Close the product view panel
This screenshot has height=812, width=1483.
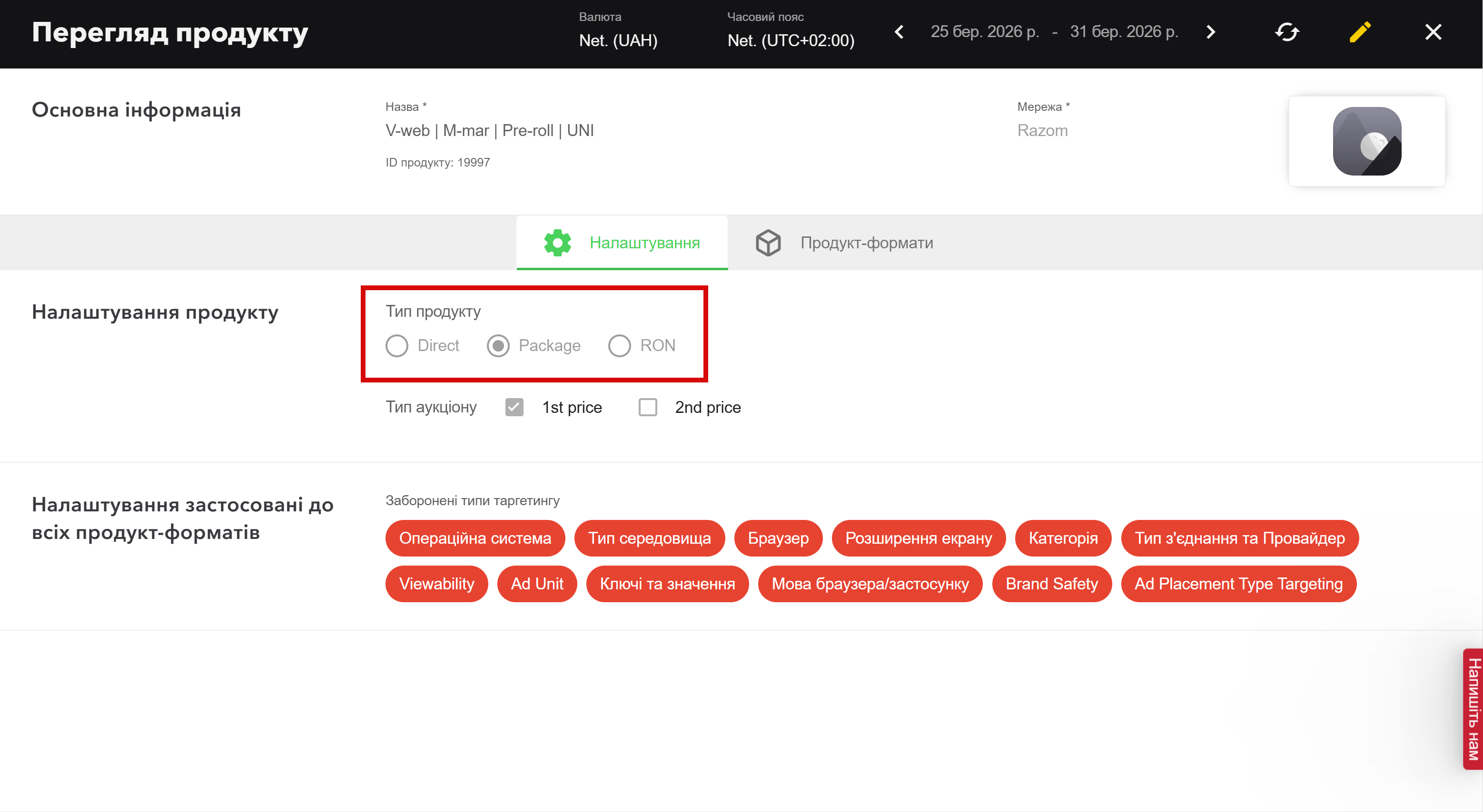1433,32
